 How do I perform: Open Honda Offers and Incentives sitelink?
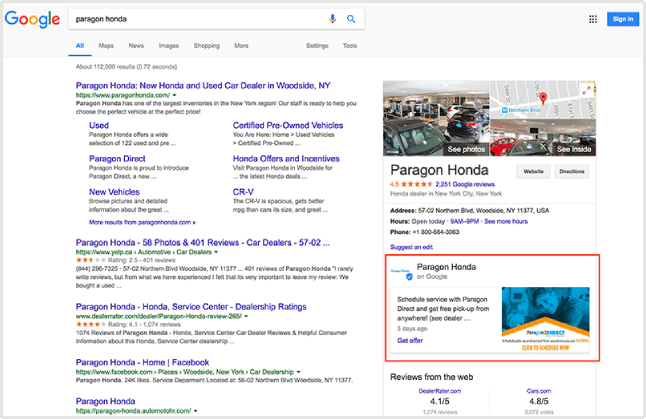pos(286,159)
